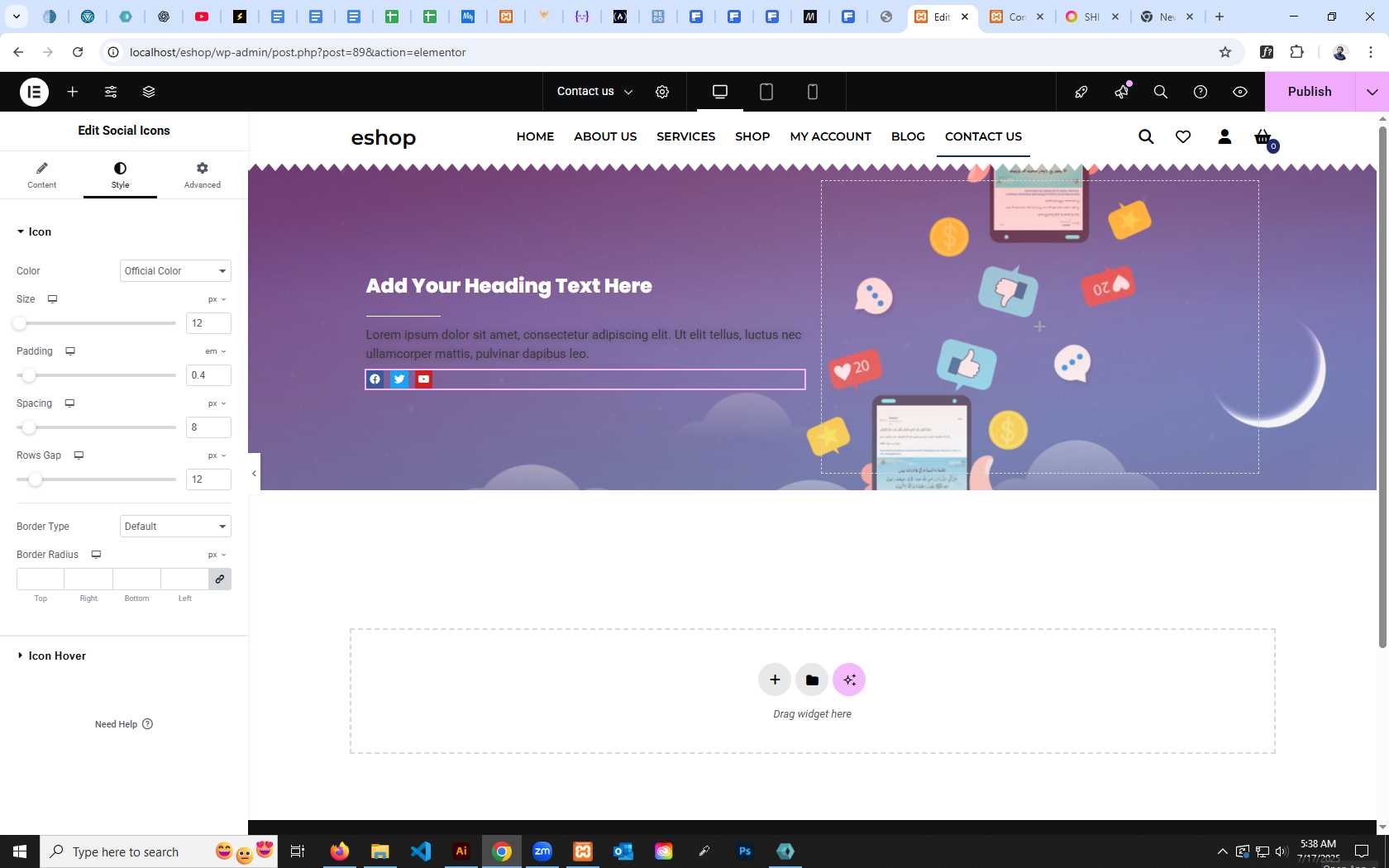
Task: Toggle Padding responsive device icon
Action: click(70, 351)
